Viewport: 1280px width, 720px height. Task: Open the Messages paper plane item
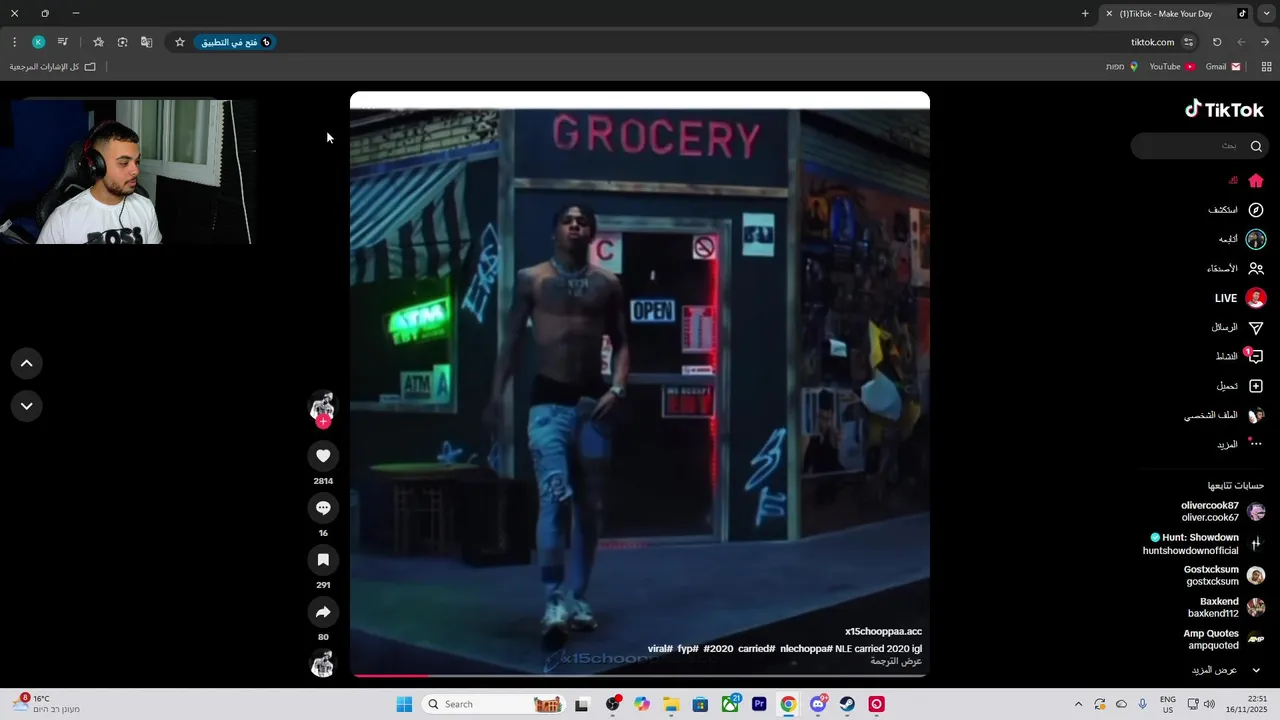tap(1237, 327)
